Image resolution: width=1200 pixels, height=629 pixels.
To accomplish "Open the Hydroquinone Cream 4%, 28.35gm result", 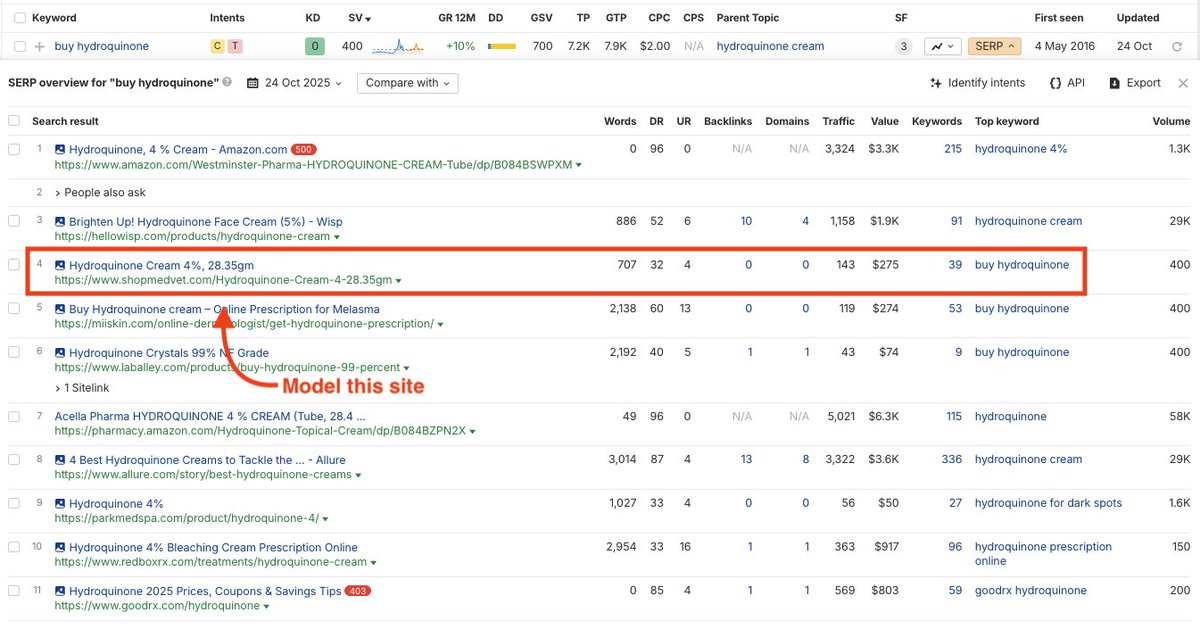I will click(x=161, y=265).
